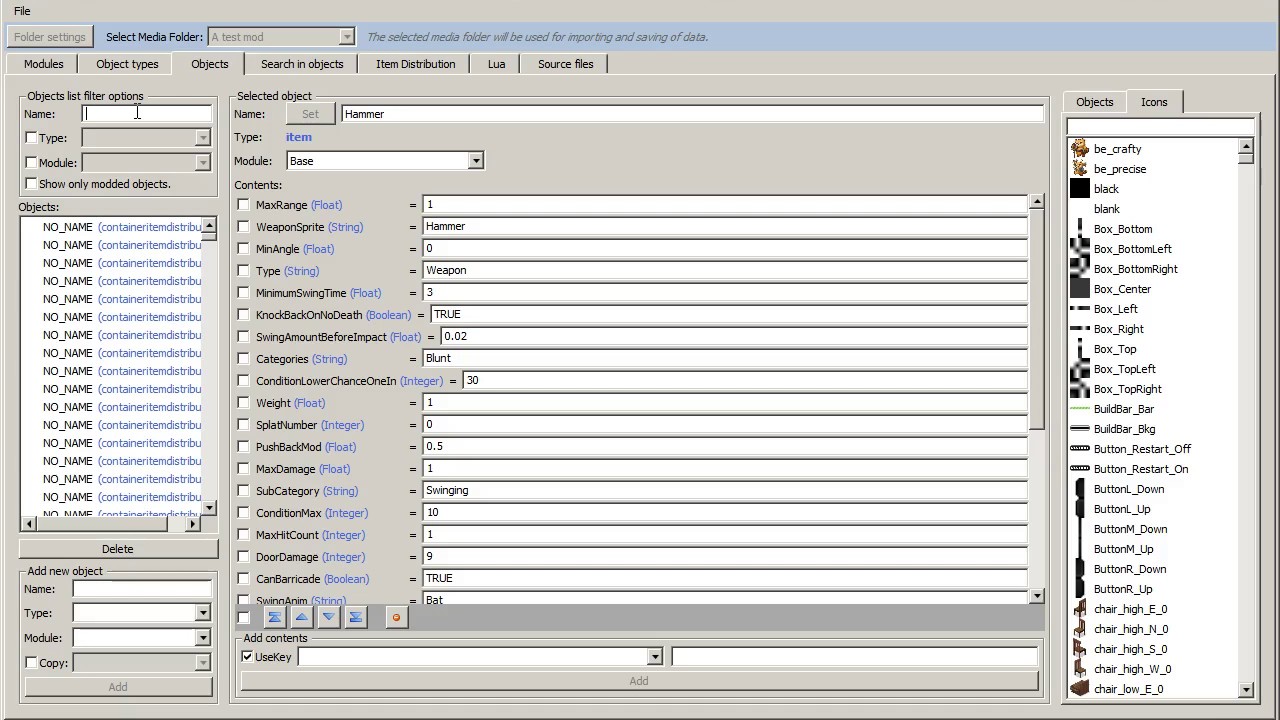Switch to the right-panel Objects tab
The height and width of the screenshot is (720, 1280).
(x=1094, y=102)
